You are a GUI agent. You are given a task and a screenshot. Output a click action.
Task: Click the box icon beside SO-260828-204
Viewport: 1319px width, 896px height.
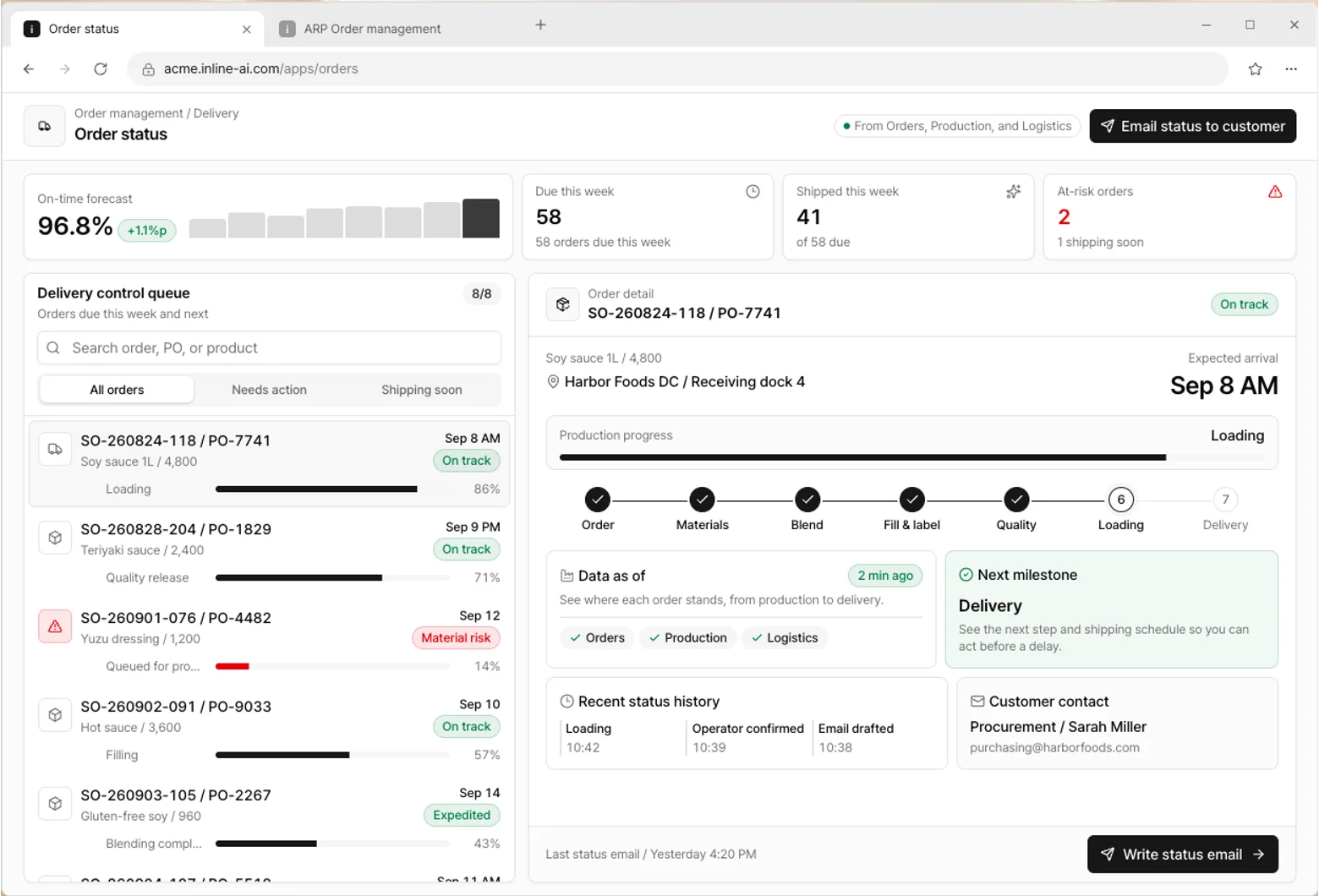point(55,538)
